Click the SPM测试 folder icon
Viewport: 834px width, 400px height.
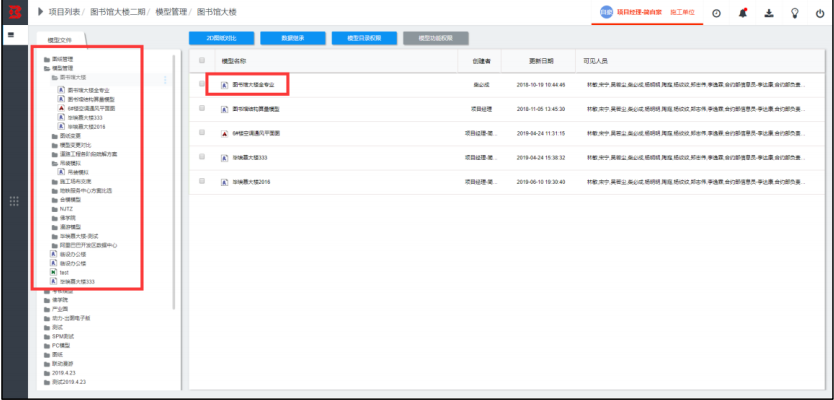tap(47, 336)
